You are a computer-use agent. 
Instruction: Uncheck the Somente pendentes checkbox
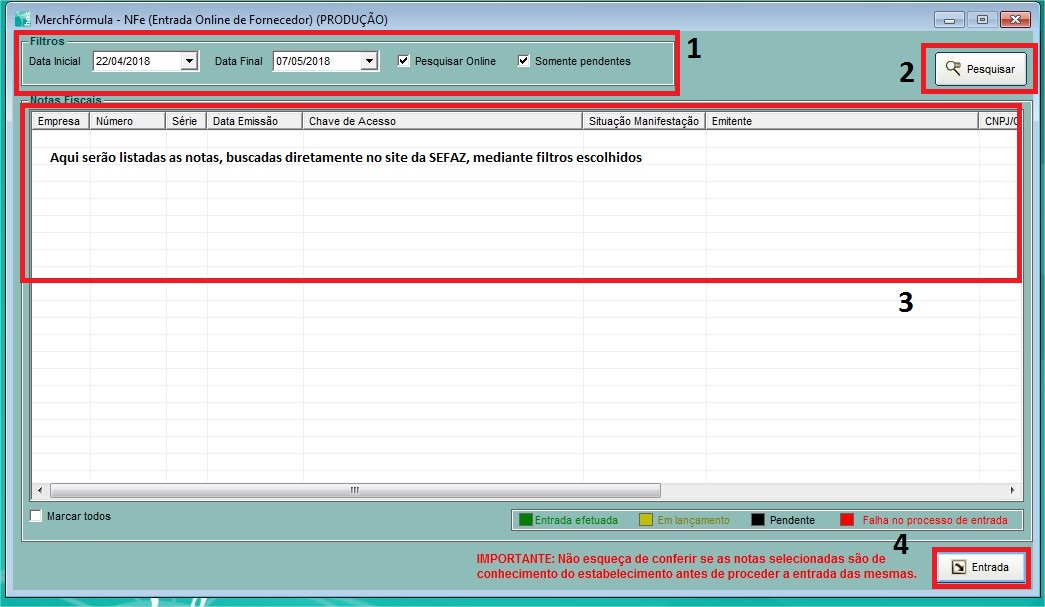tap(523, 61)
